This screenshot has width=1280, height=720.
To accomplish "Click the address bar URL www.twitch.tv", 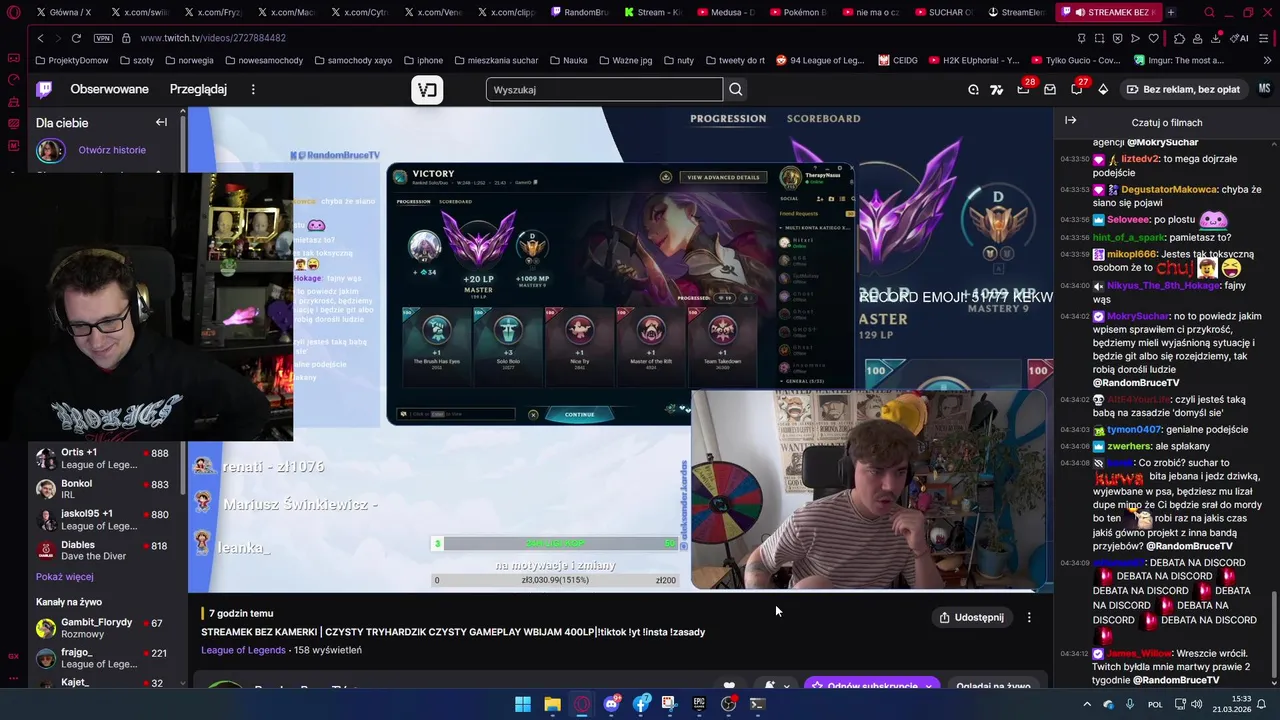I will 213,38.
